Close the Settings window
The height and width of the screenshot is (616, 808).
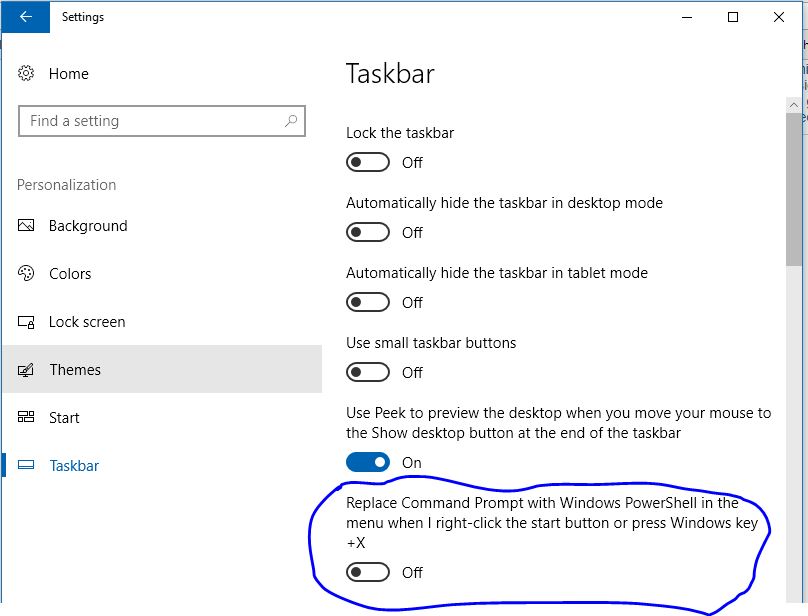(779, 17)
